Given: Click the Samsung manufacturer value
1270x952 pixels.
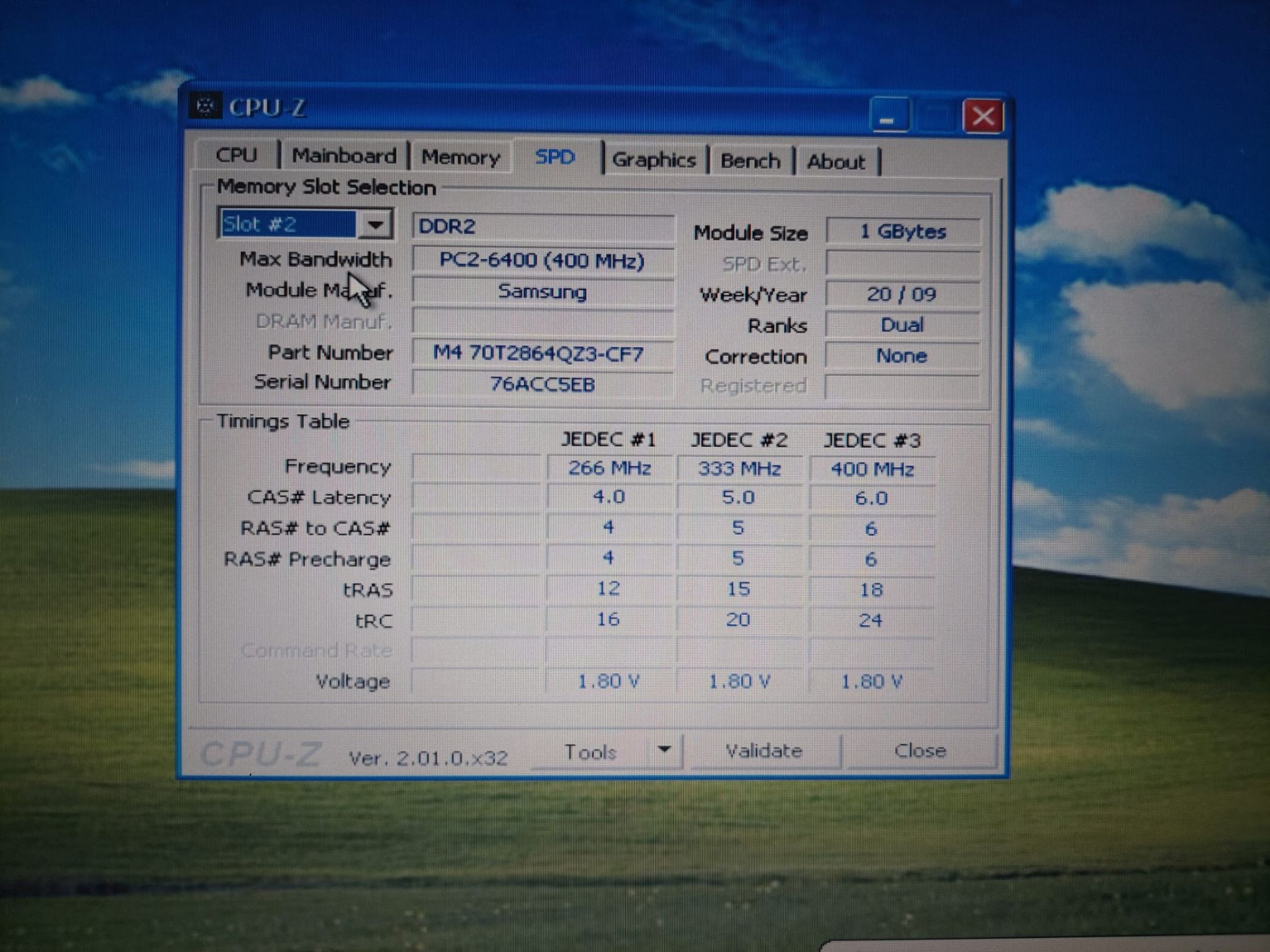Looking at the screenshot, I should click(x=542, y=292).
